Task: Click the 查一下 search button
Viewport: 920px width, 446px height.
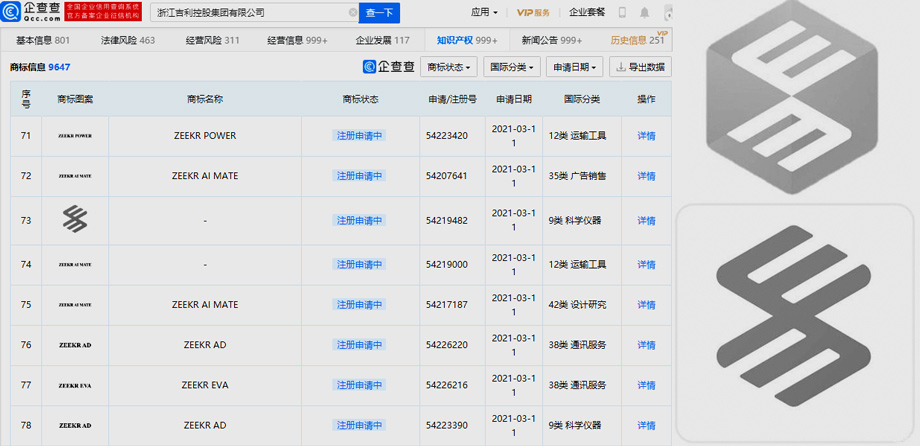Action: tap(380, 12)
